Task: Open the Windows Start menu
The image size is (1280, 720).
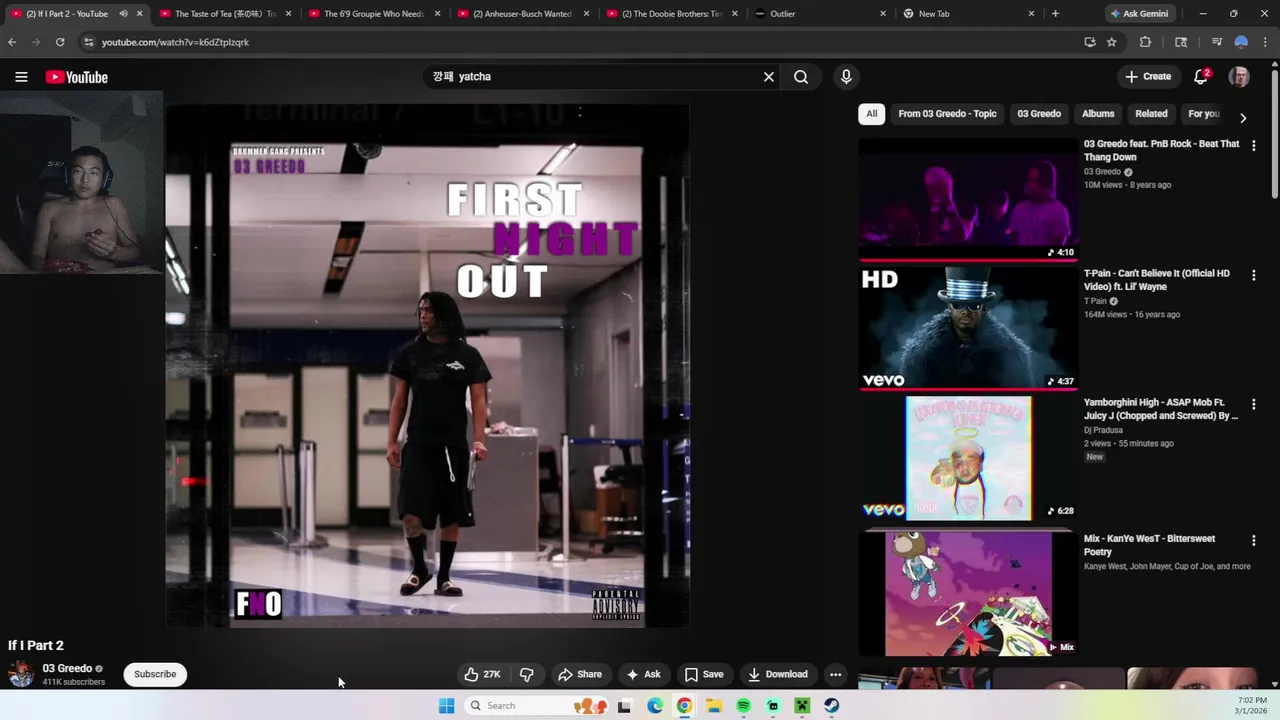Action: (446, 706)
